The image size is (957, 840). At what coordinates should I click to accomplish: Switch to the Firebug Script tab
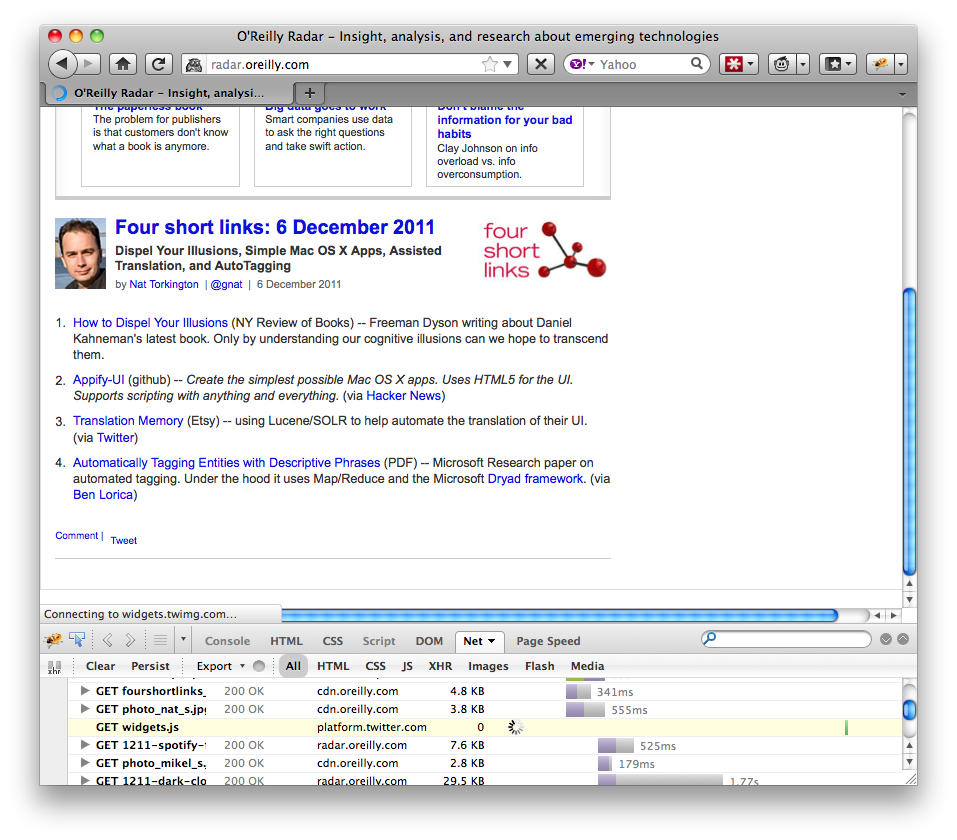tap(379, 641)
